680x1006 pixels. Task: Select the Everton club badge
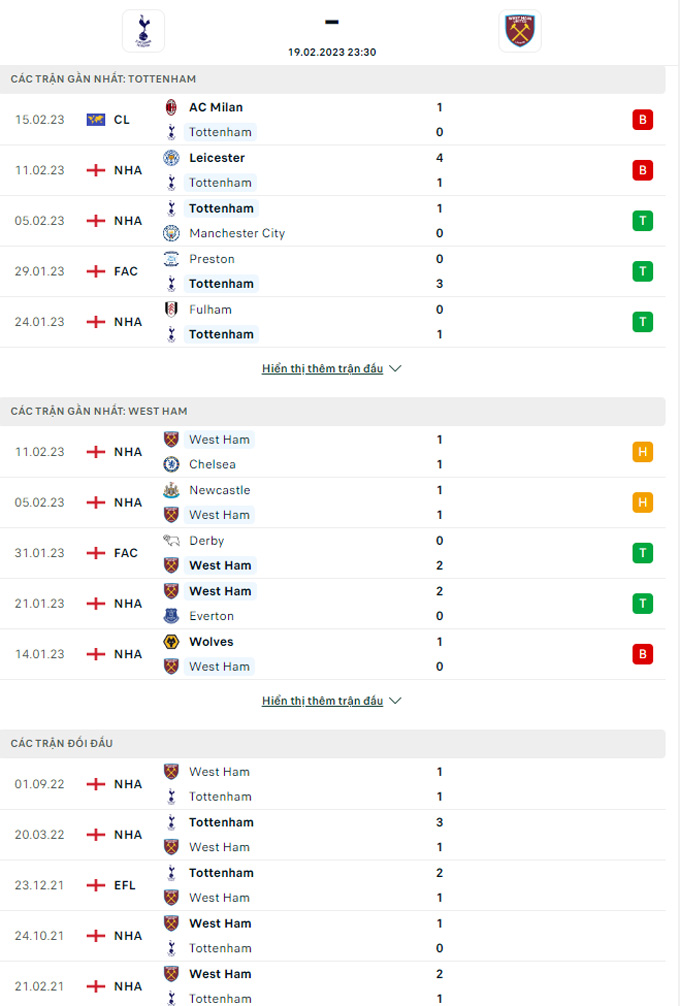[x=171, y=617]
